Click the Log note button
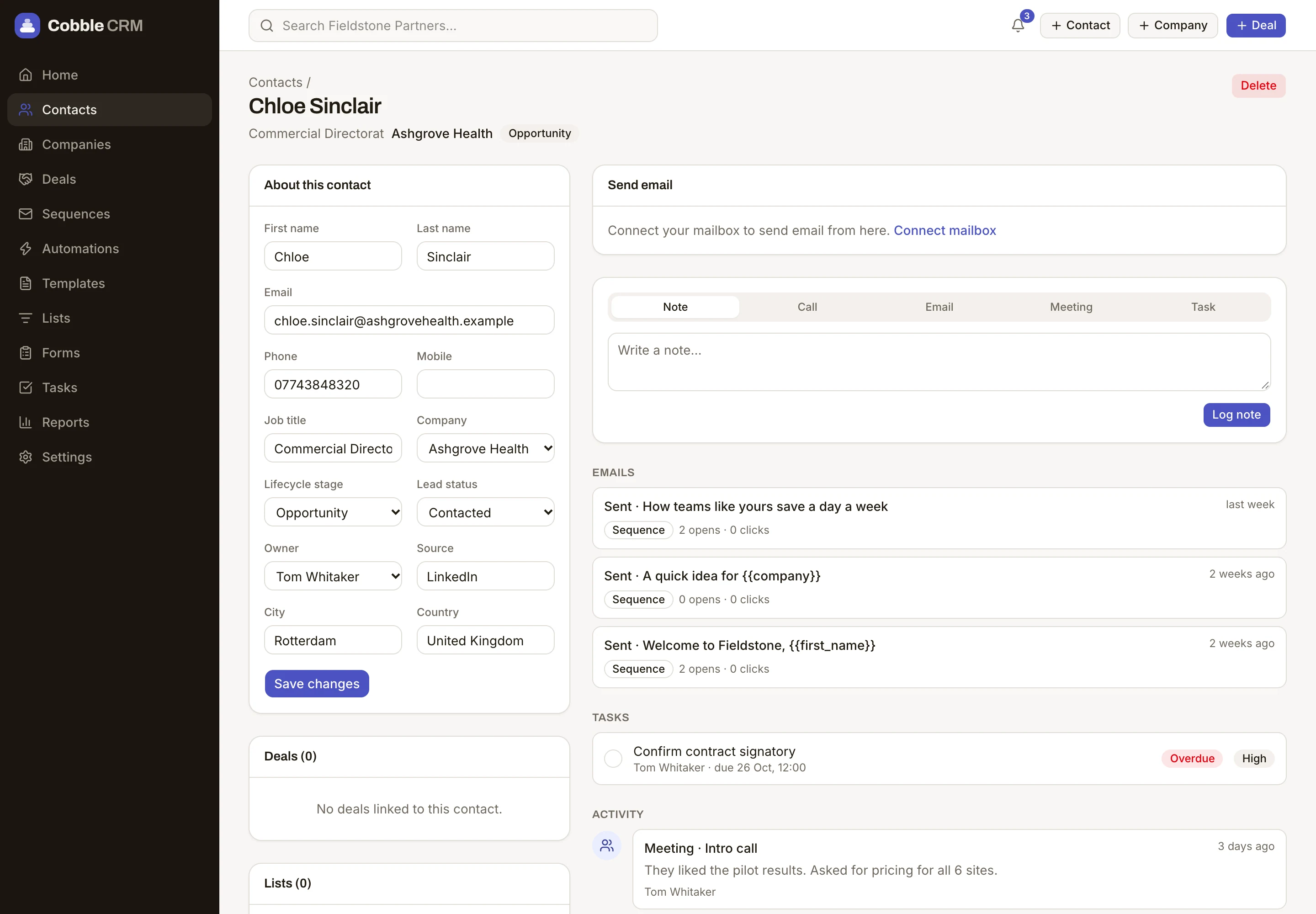This screenshot has height=914, width=1316. pos(1236,414)
